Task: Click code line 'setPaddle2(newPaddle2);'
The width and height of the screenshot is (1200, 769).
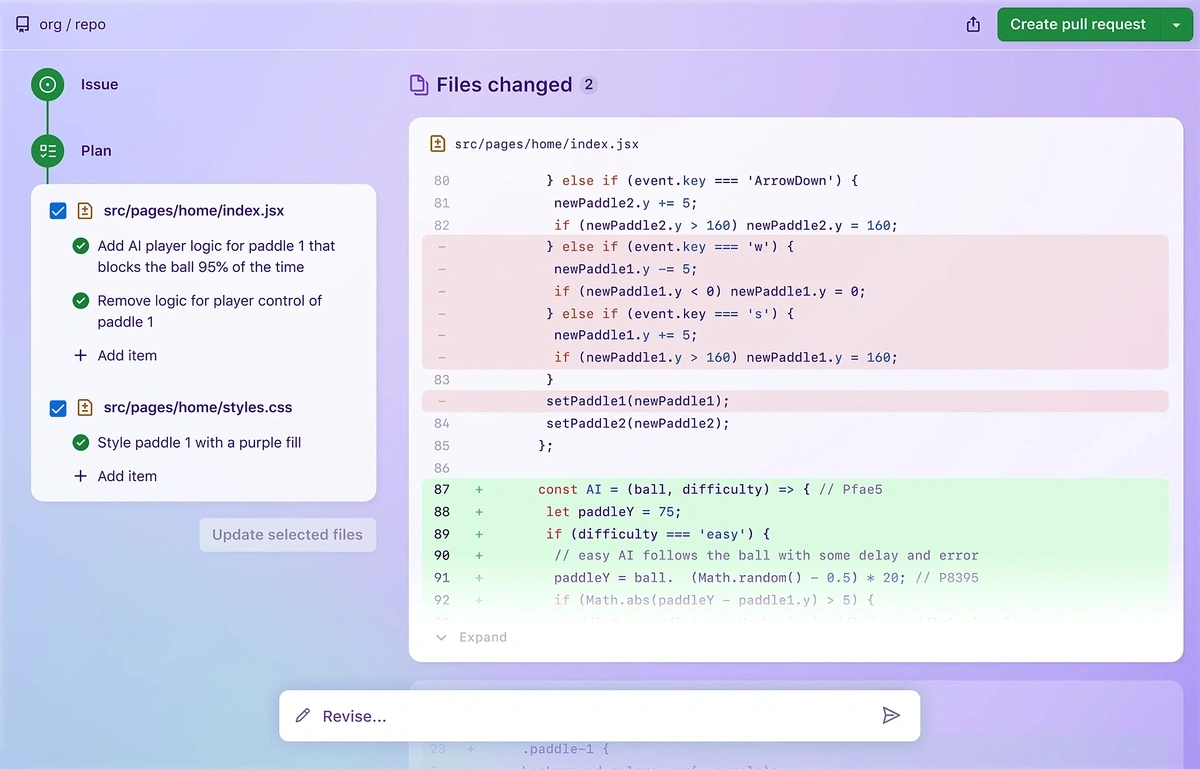Action: pos(638,423)
